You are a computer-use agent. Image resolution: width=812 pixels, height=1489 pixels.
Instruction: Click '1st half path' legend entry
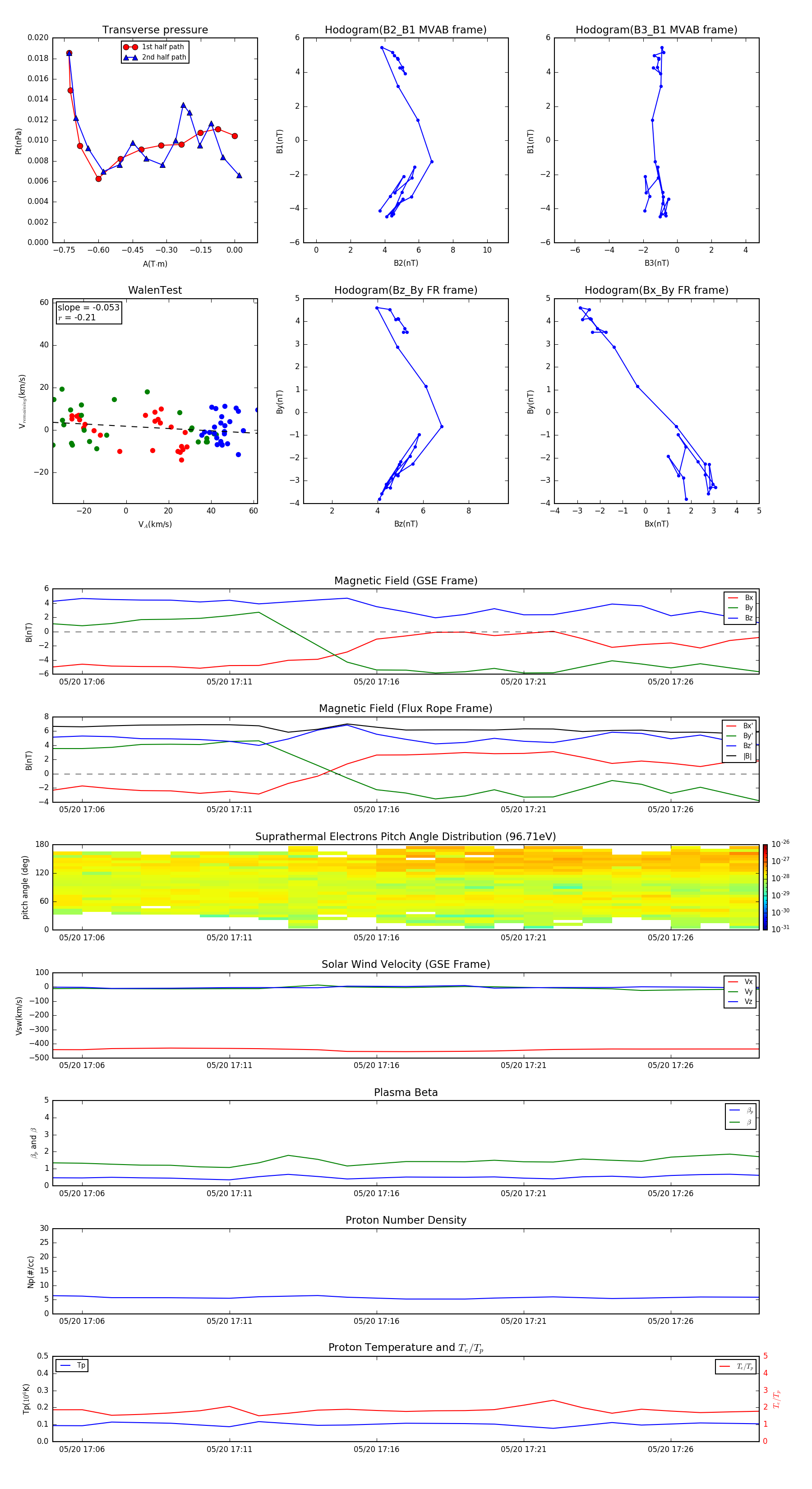tap(154, 47)
